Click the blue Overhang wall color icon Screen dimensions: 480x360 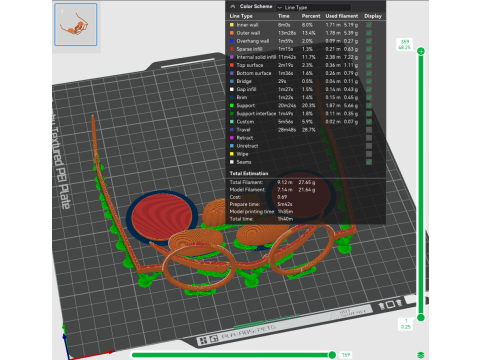232,41
